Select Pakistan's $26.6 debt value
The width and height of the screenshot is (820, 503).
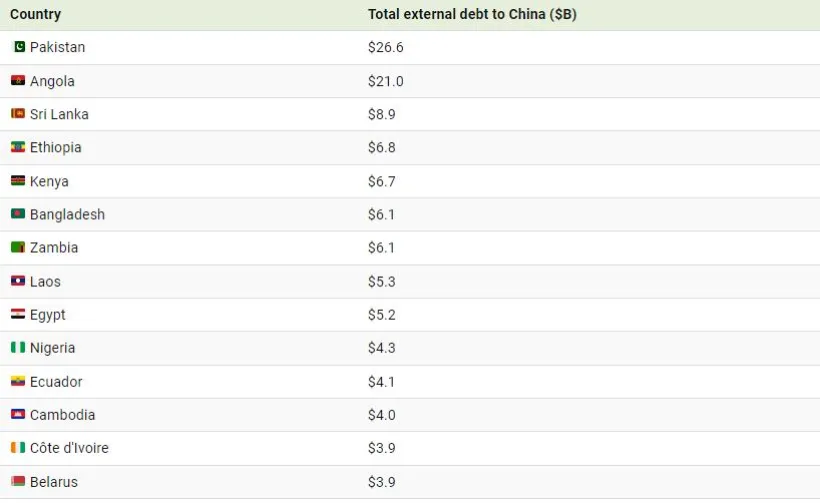(385, 47)
